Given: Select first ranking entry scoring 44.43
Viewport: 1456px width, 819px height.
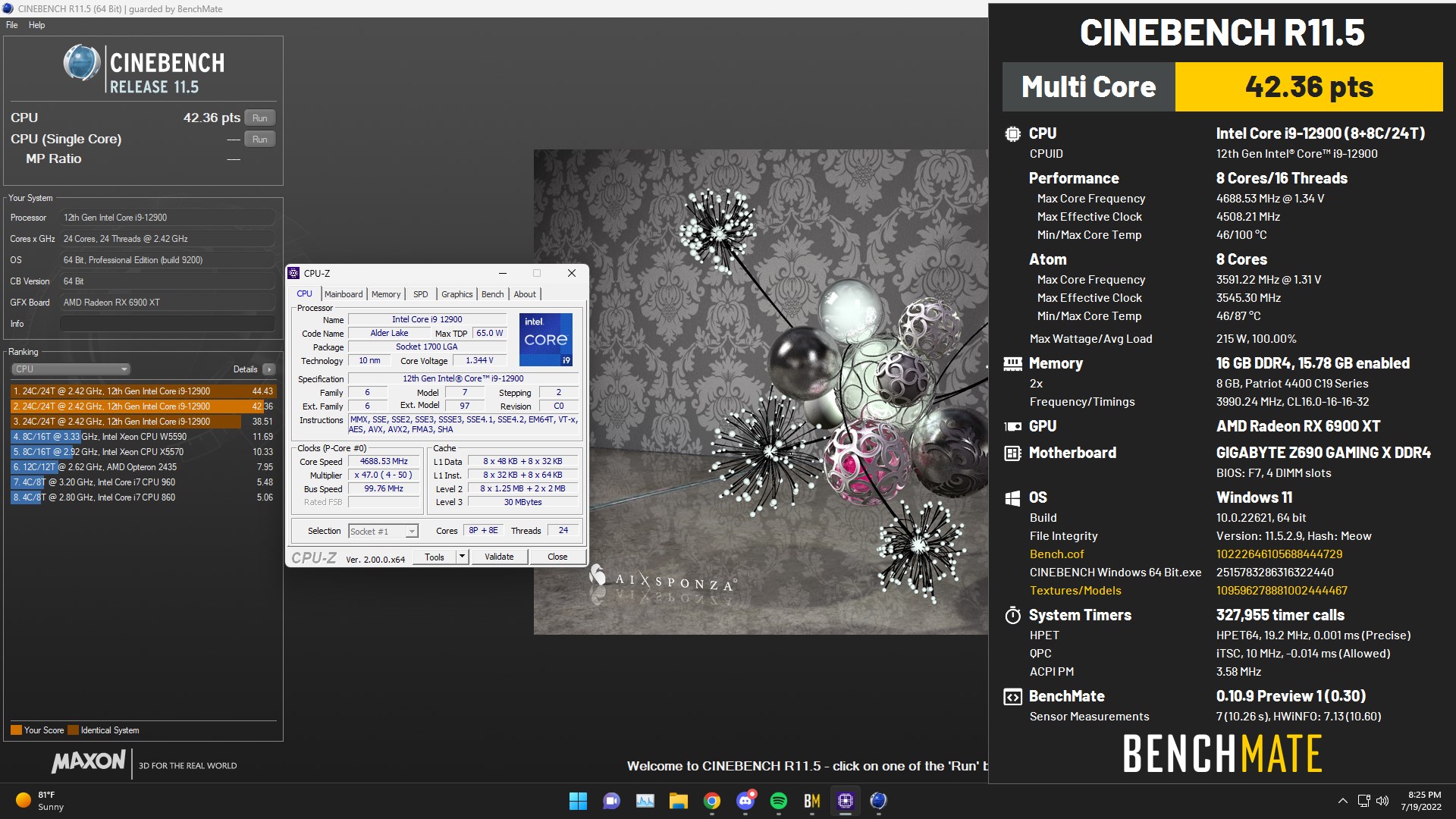Looking at the screenshot, I should 143,391.
